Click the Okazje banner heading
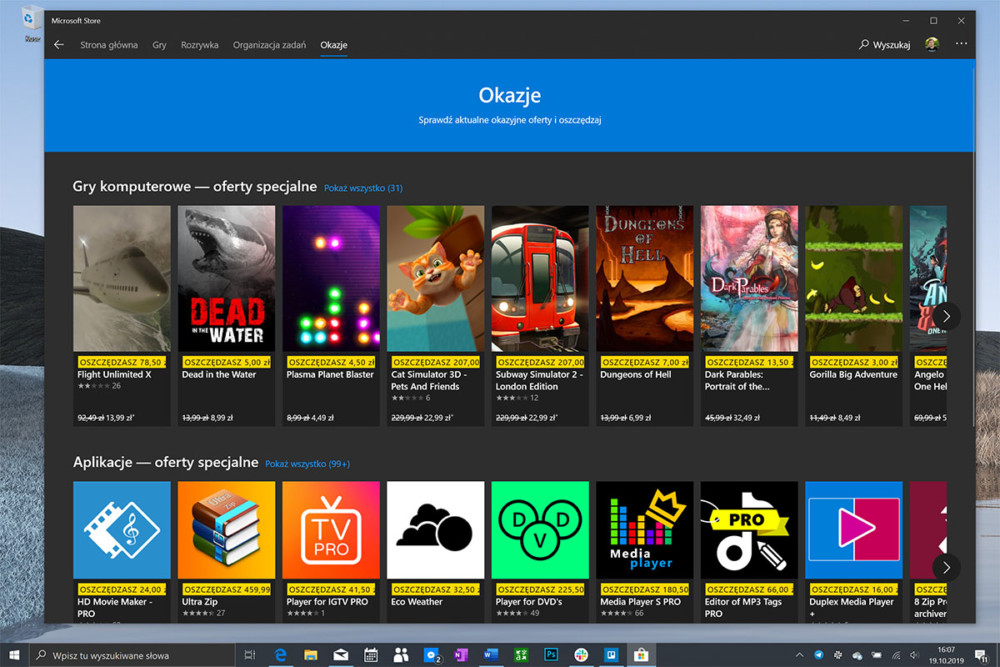This screenshot has width=1000, height=667. (510, 95)
